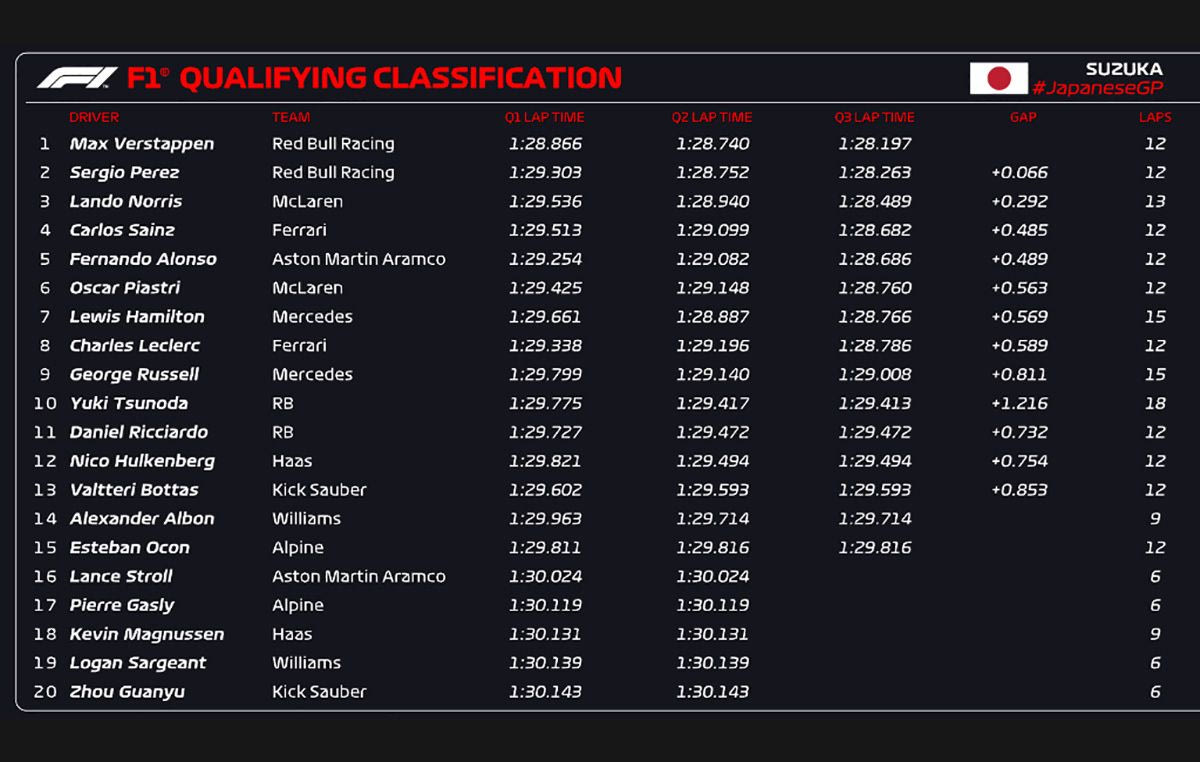Viewport: 1200px width, 762px height.
Task: Click Fernando Alonso's name
Action: tap(143, 259)
